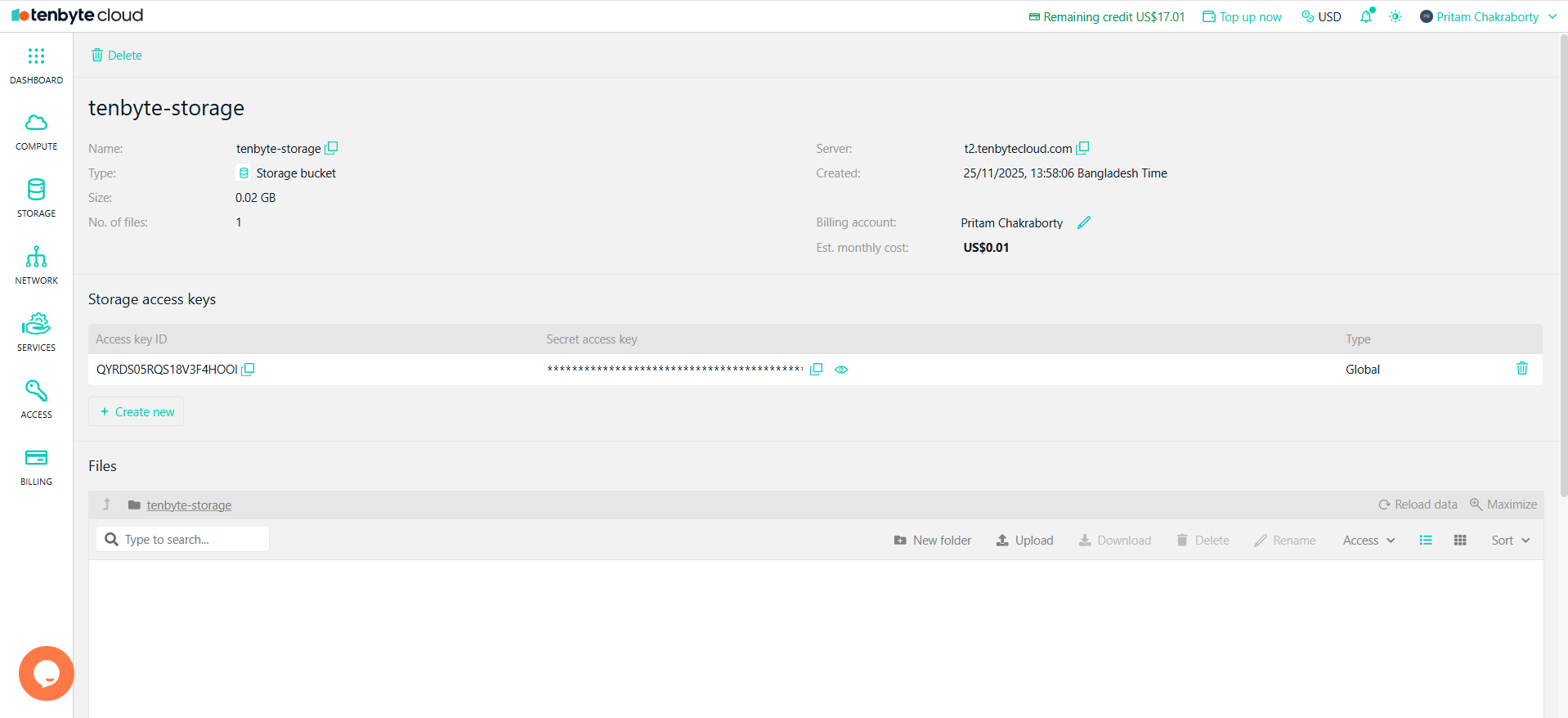Click the Global type cell

[x=1363, y=370]
